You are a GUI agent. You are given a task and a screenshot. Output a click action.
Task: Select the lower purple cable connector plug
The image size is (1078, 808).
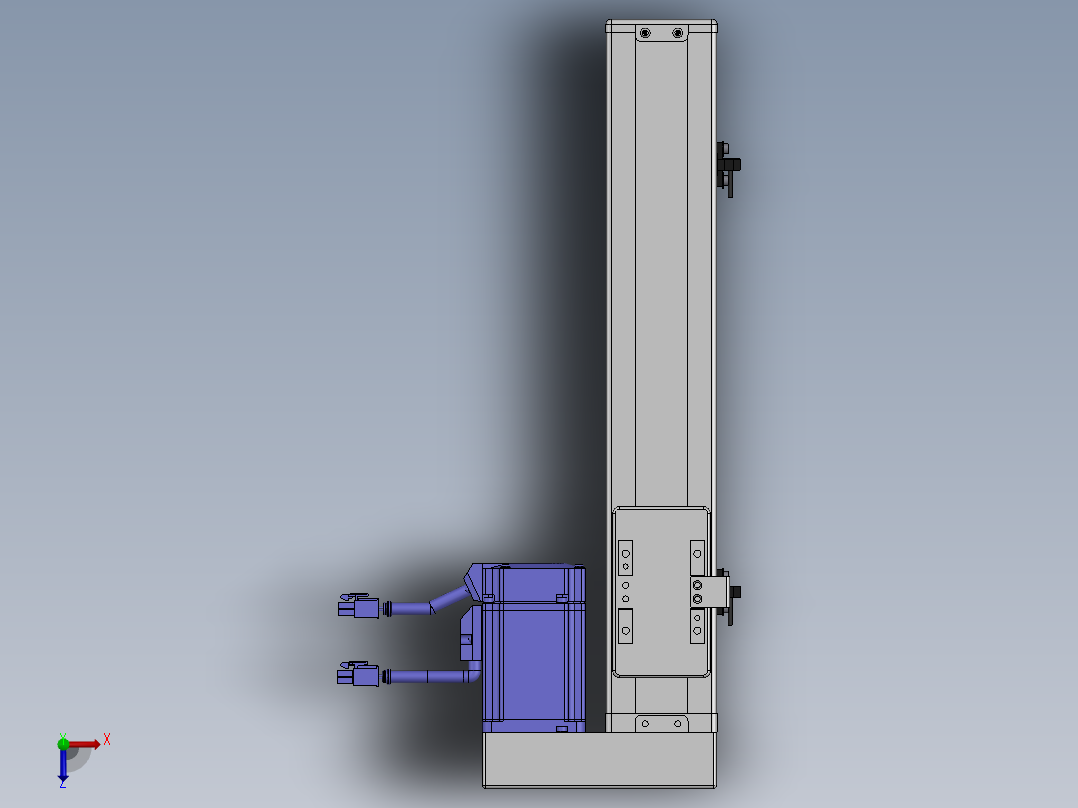click(358, 674)
